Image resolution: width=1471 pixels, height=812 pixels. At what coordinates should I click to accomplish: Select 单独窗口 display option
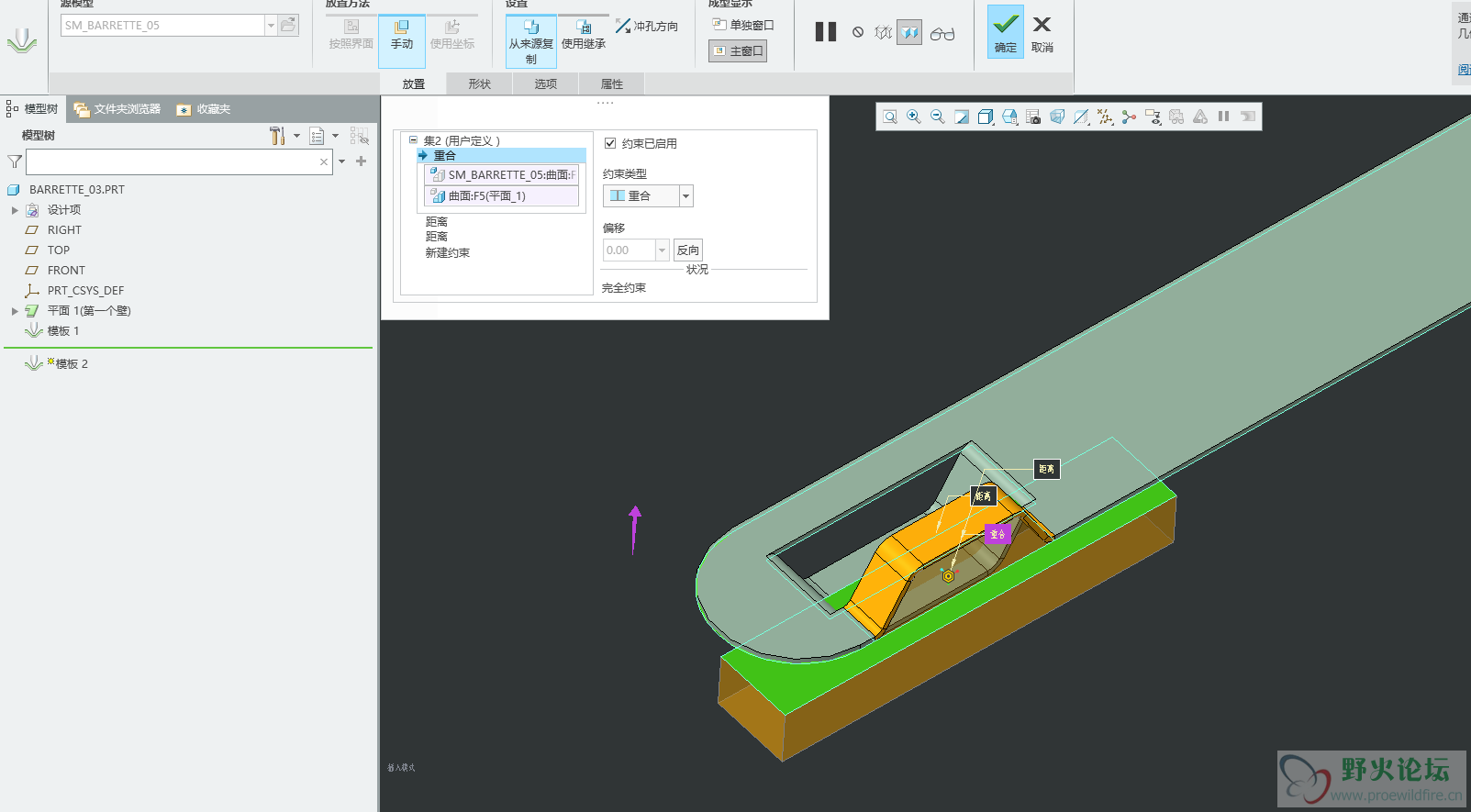click(743, 25)
